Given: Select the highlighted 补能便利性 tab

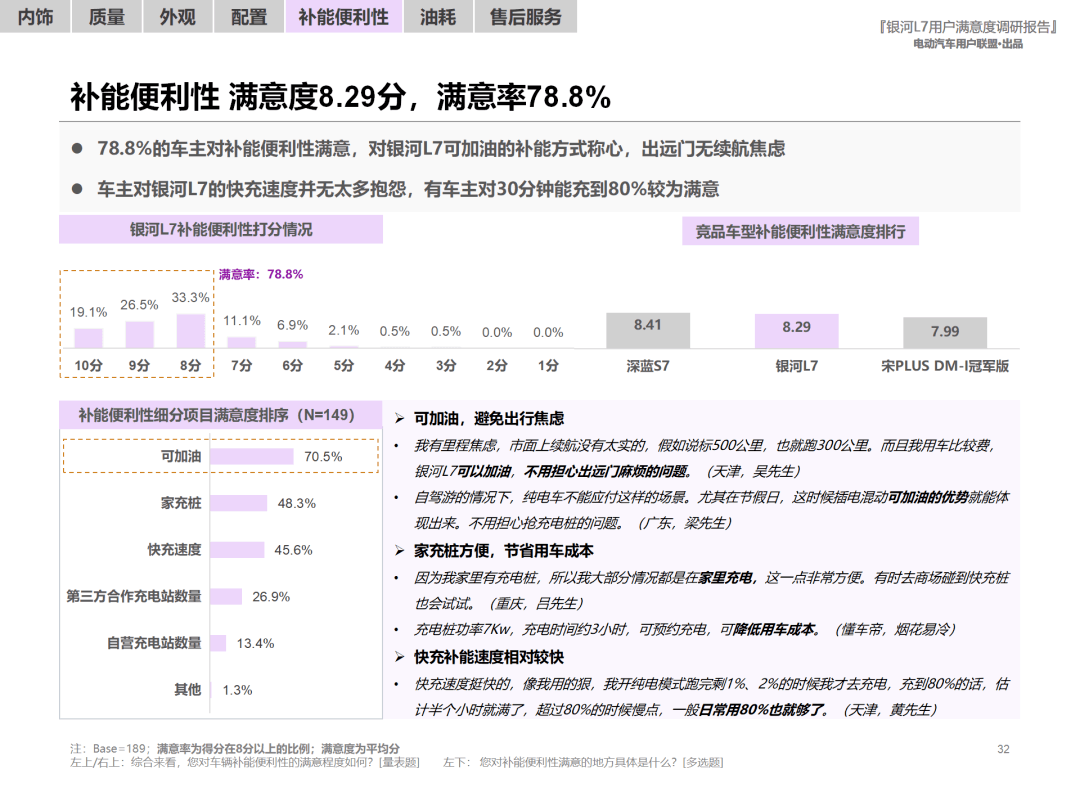Looking at the screenshot, I should [344, 16].
